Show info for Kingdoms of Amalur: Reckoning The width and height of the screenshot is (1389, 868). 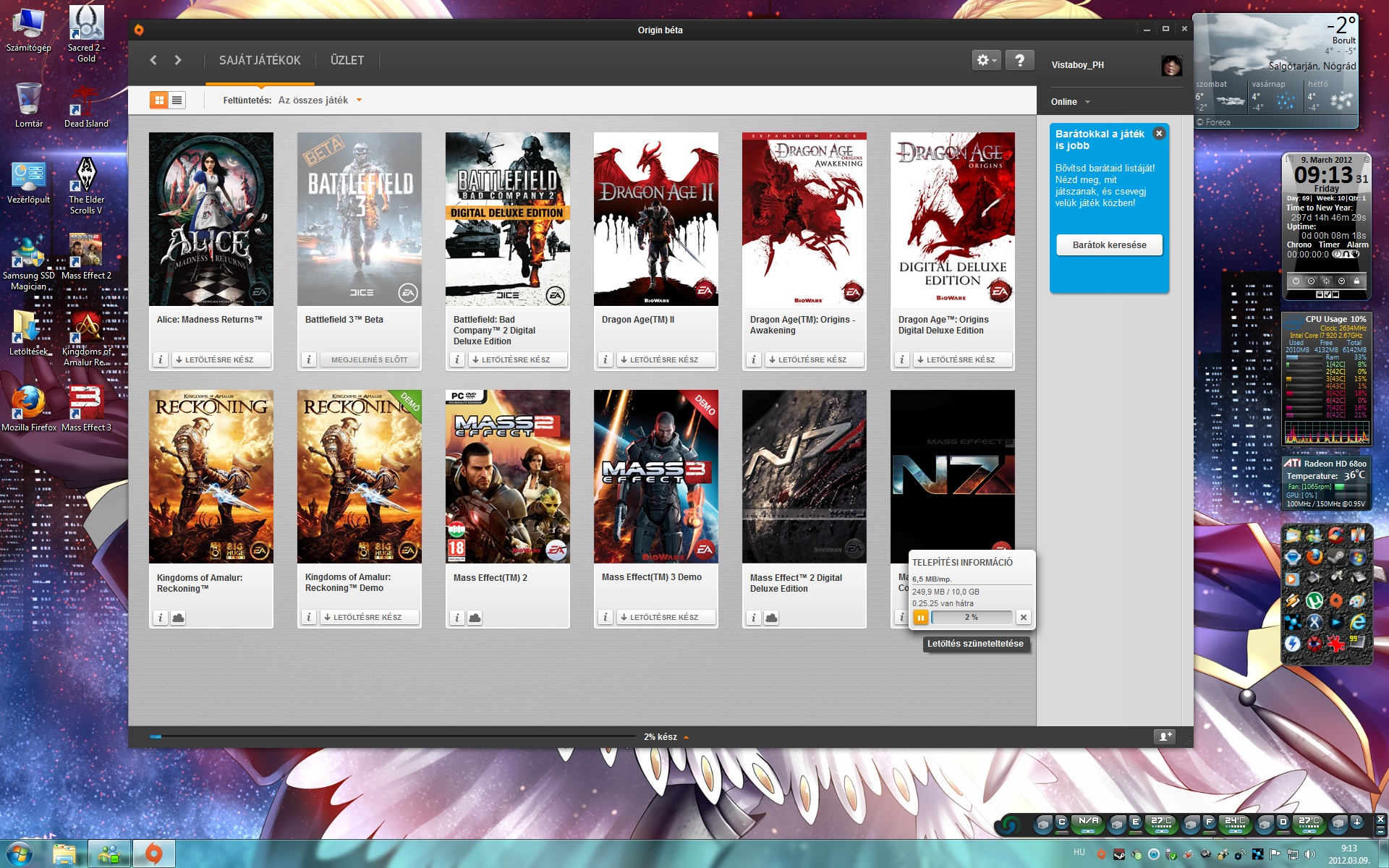pyautogui.click(x=161, y=618)
